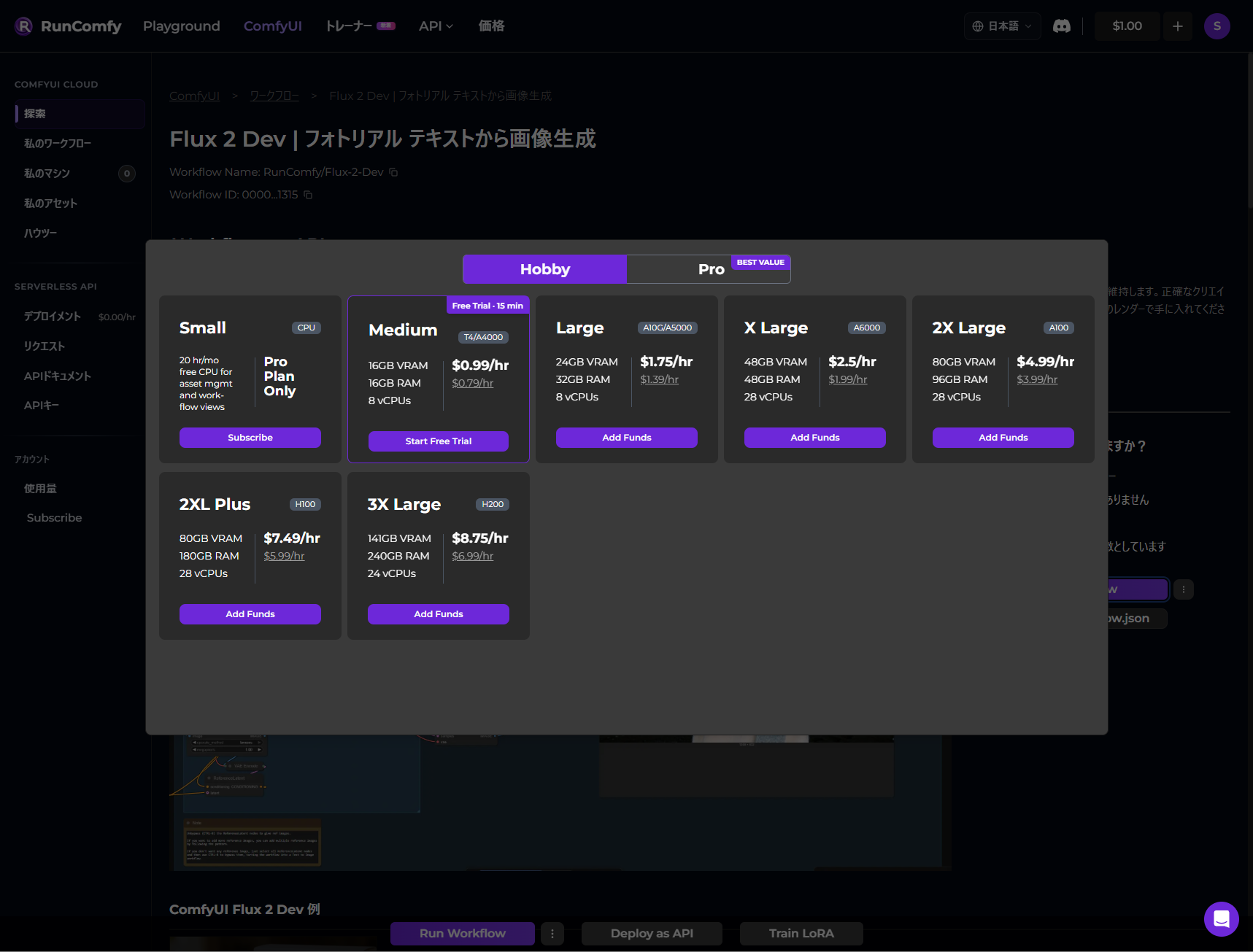Go to the 価格 pricing page
1253x952 pixels.
point(491,26)
